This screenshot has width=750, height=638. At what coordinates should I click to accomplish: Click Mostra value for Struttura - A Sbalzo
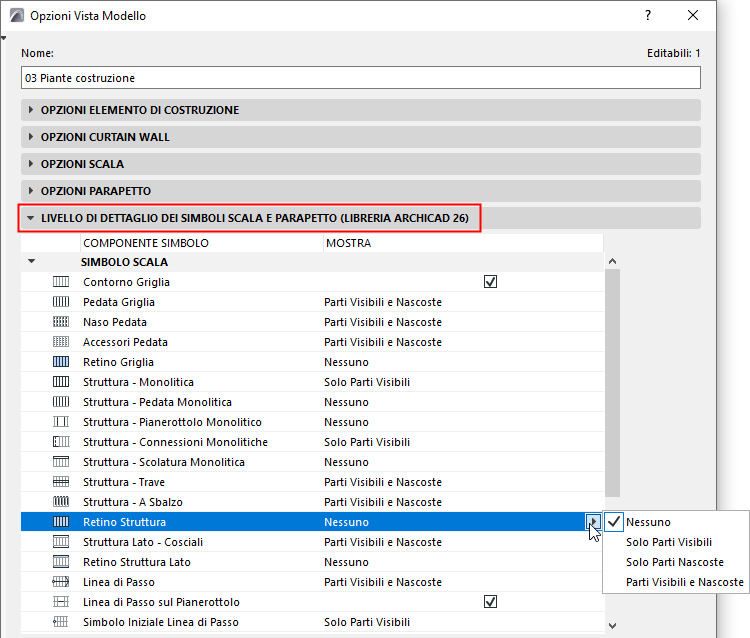pos(383,502)
